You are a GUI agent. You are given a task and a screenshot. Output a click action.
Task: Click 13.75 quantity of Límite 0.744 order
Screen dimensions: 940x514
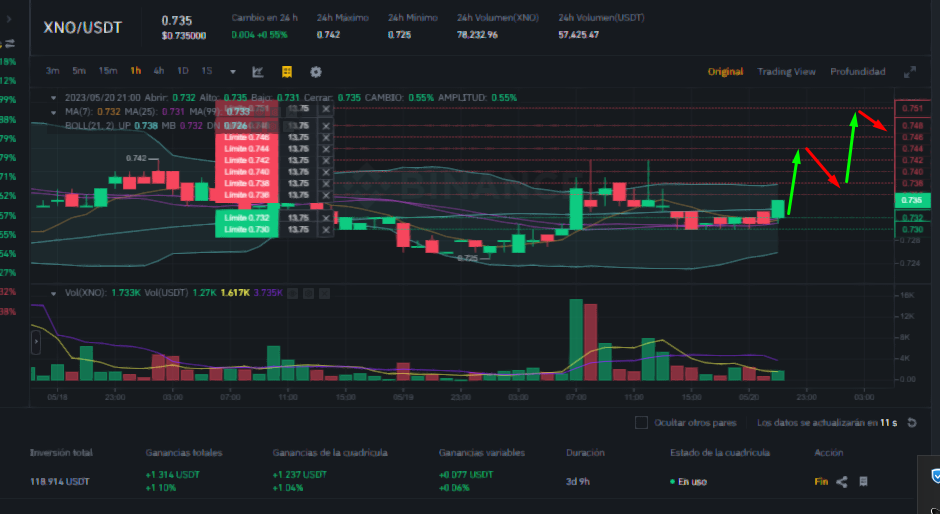point(299,149)
